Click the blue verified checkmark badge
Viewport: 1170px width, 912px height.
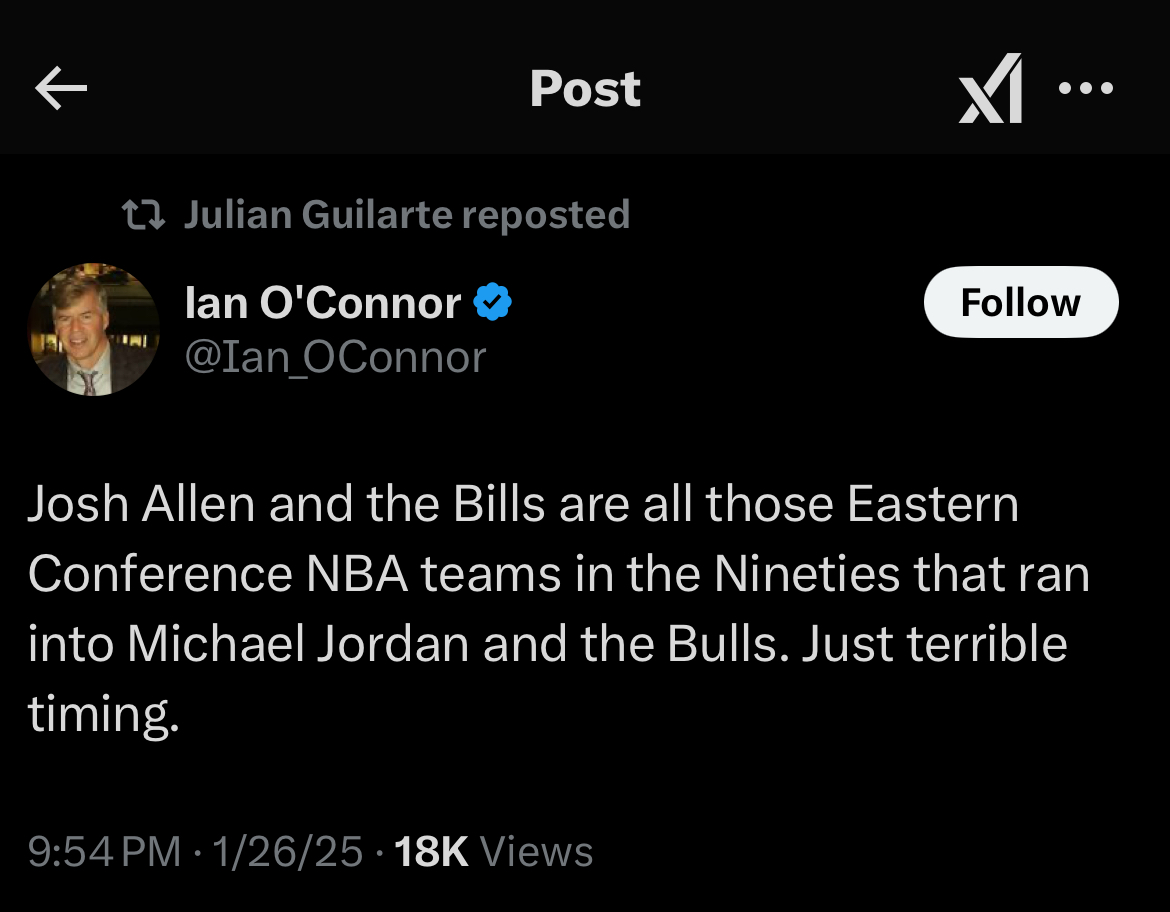click(492, 302)
